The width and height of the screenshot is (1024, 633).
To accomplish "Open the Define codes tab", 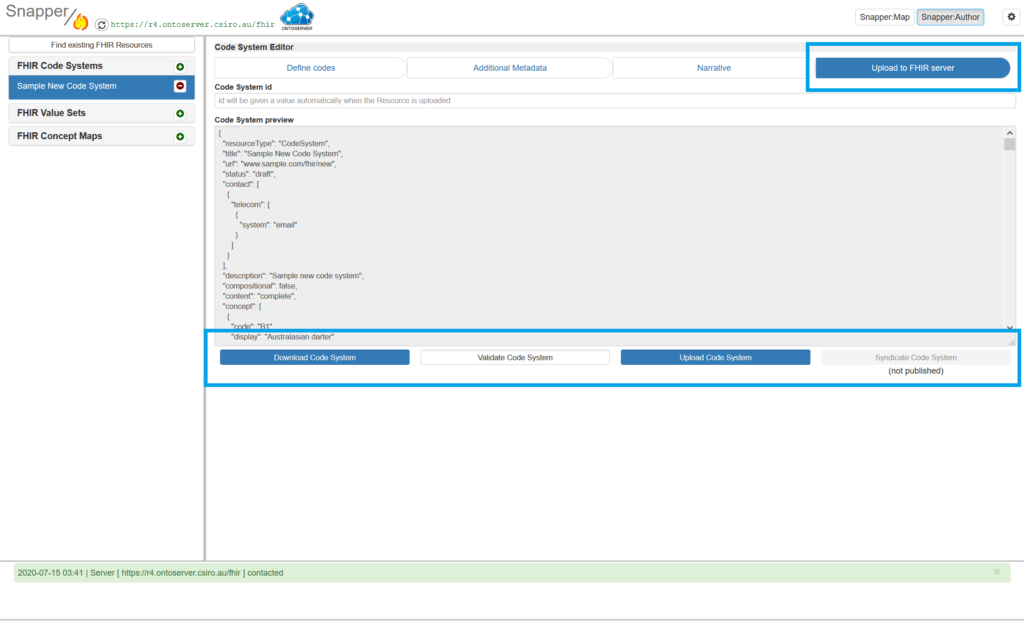I will 310,68.
